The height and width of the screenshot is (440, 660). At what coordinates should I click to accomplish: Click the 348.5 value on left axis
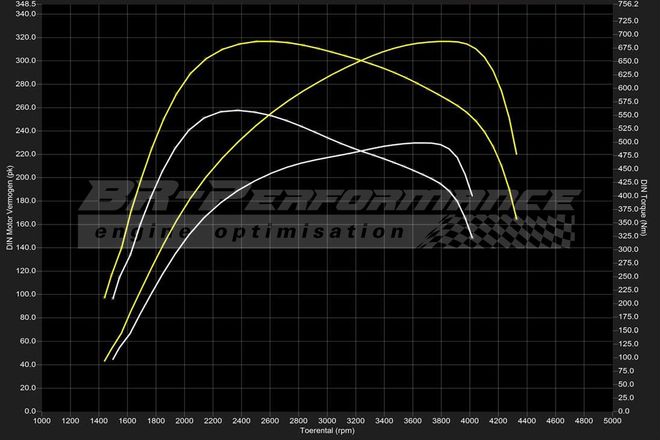(24, 4)
